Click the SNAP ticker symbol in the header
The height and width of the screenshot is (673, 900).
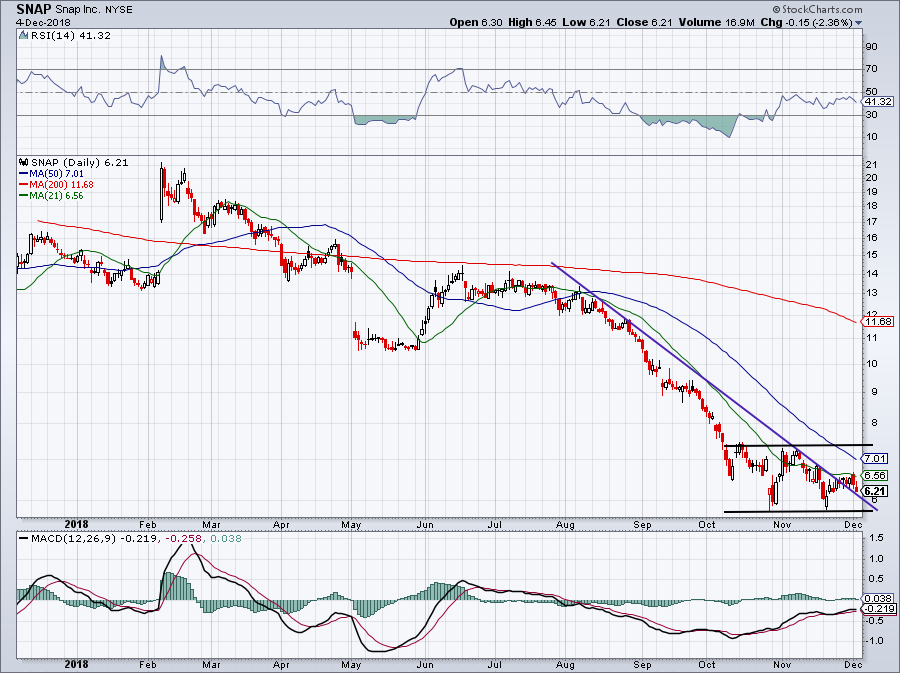[34, 8]
